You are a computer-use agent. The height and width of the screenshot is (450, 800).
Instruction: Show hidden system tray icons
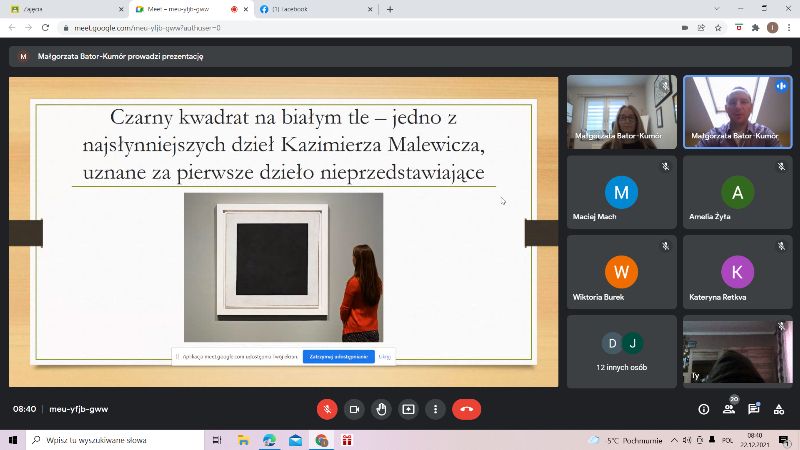coord(674,440)
